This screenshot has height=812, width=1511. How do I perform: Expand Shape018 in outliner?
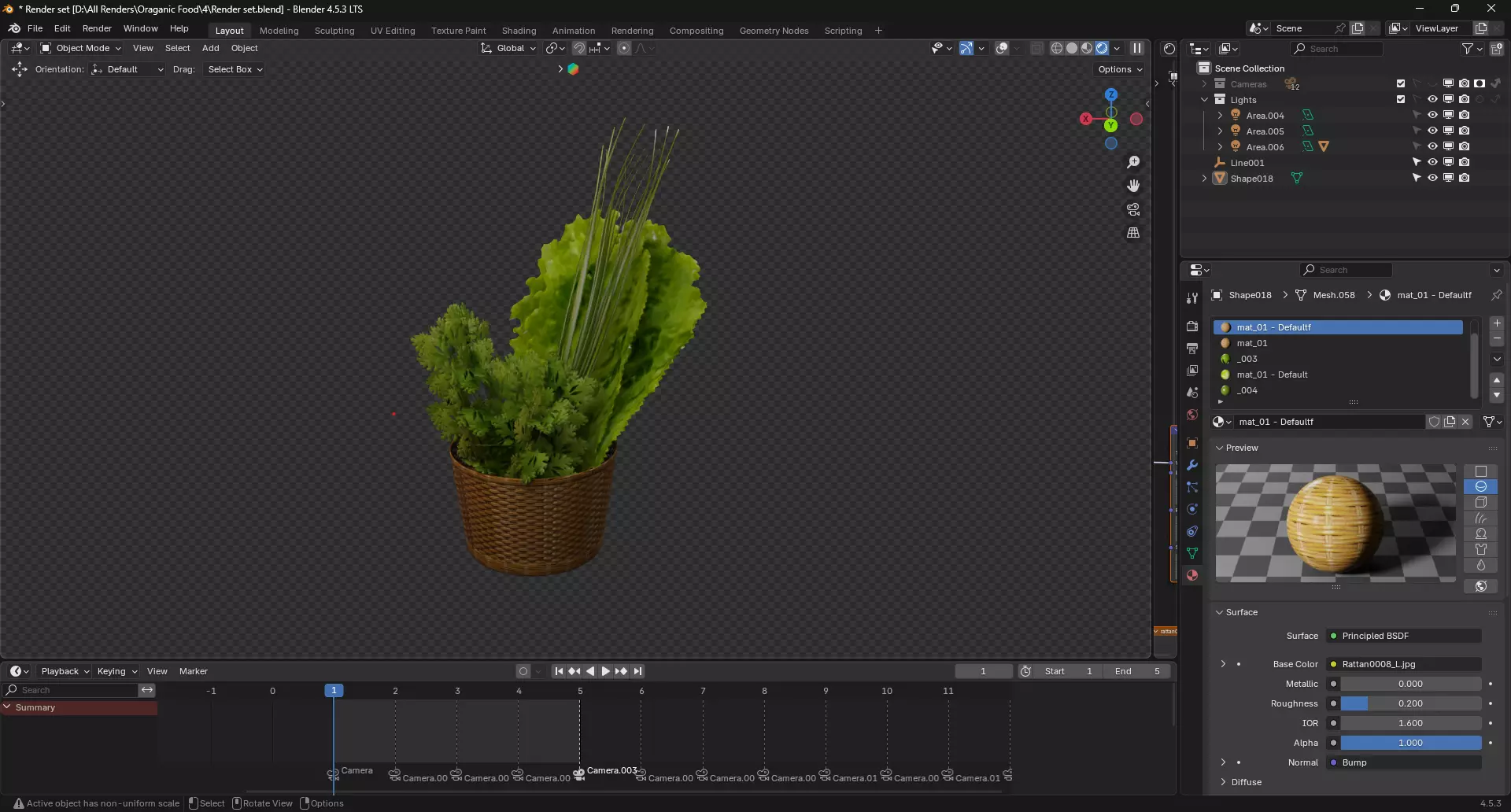pyautogui.click(x=1204, y=178)
